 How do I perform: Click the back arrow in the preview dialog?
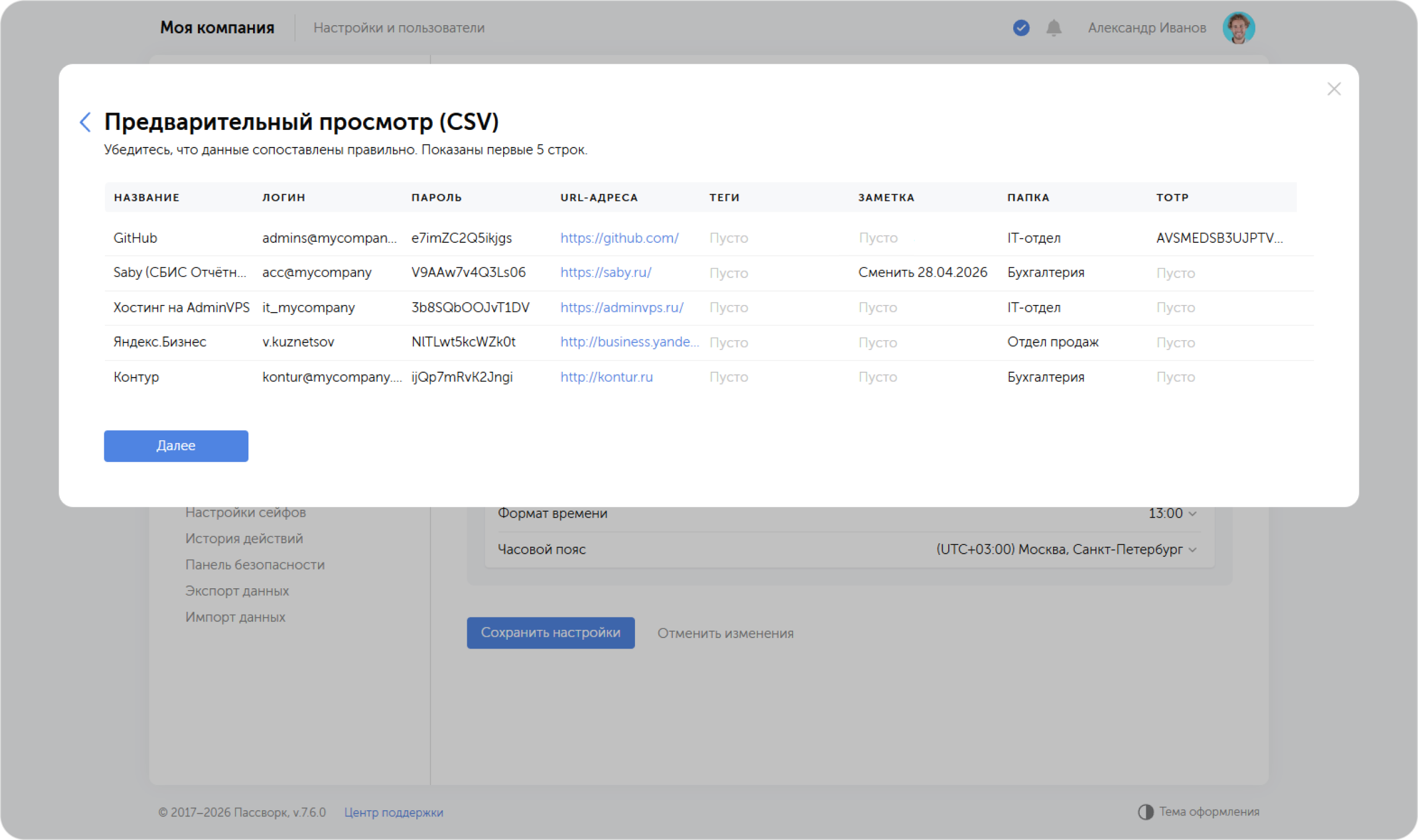pos(86,122)
